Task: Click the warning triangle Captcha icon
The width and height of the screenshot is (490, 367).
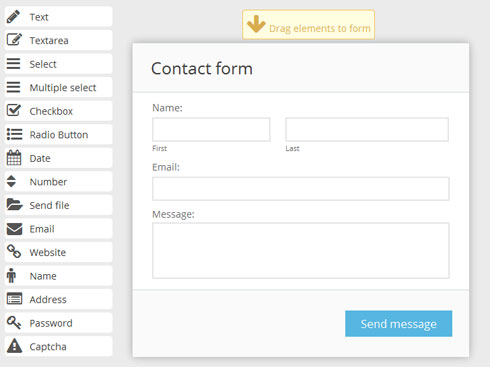Action: (14, 346)
